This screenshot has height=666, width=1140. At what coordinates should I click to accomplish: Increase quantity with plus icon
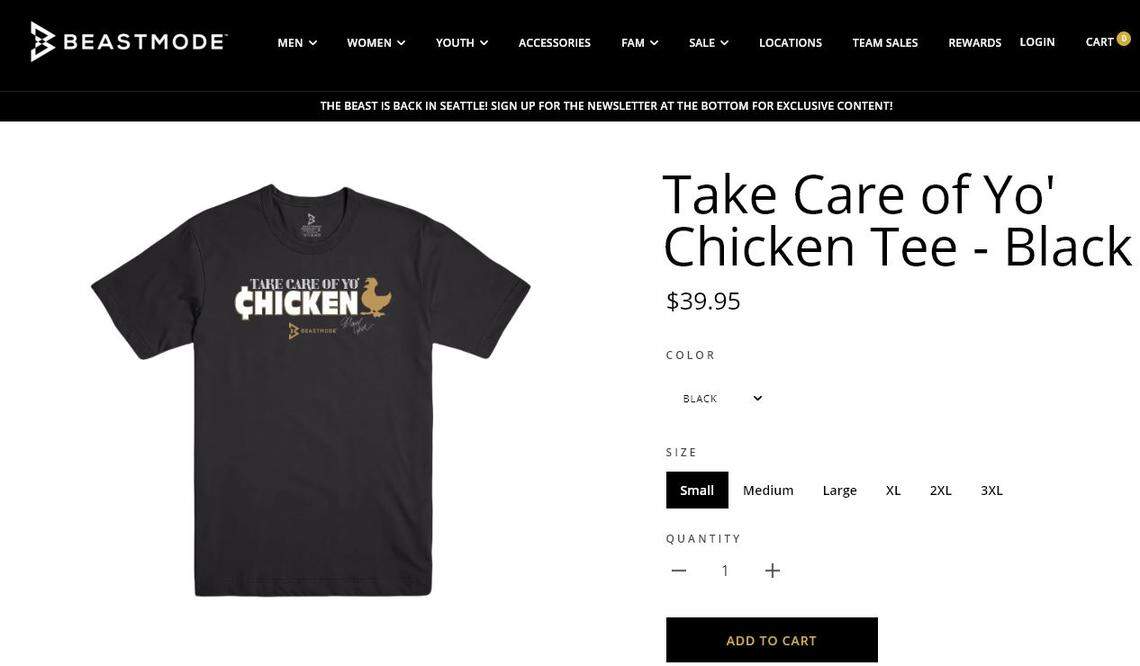(772, 570)
